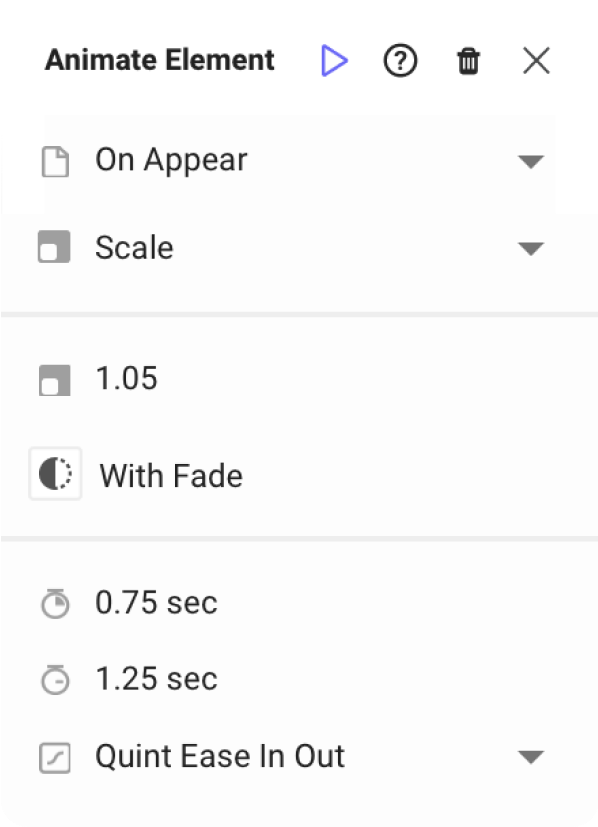Close the Animate Element panel
This screenshot has height=827, width=598.
[x=536, y=61]
